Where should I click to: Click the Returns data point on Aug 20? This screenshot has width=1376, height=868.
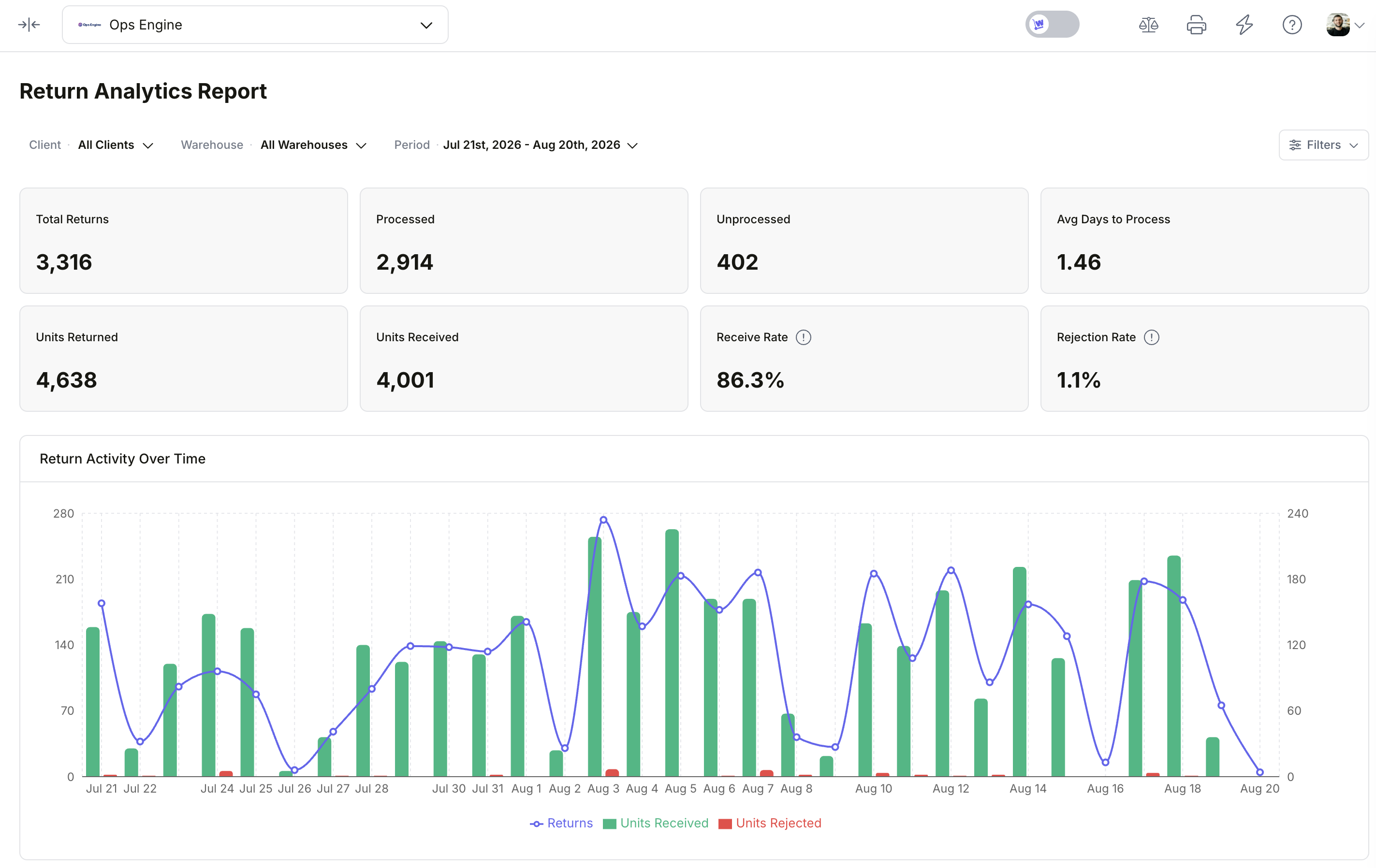1260,772
